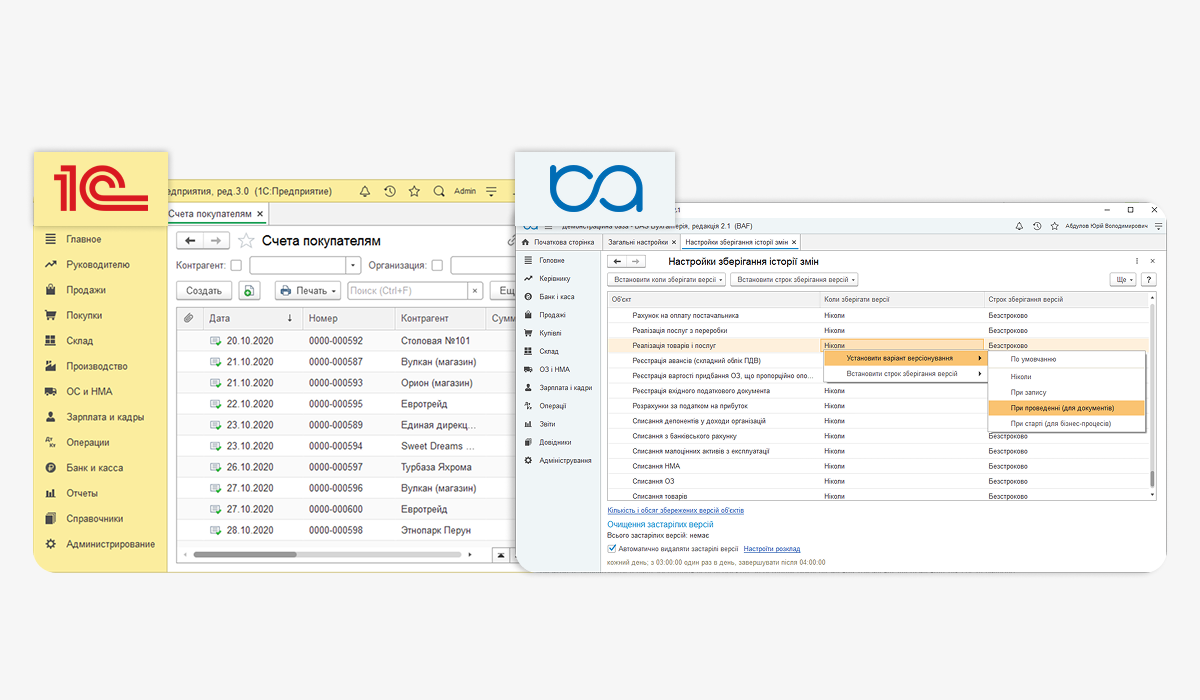Close Счета покупателям tab in 1C

point(260,214)
